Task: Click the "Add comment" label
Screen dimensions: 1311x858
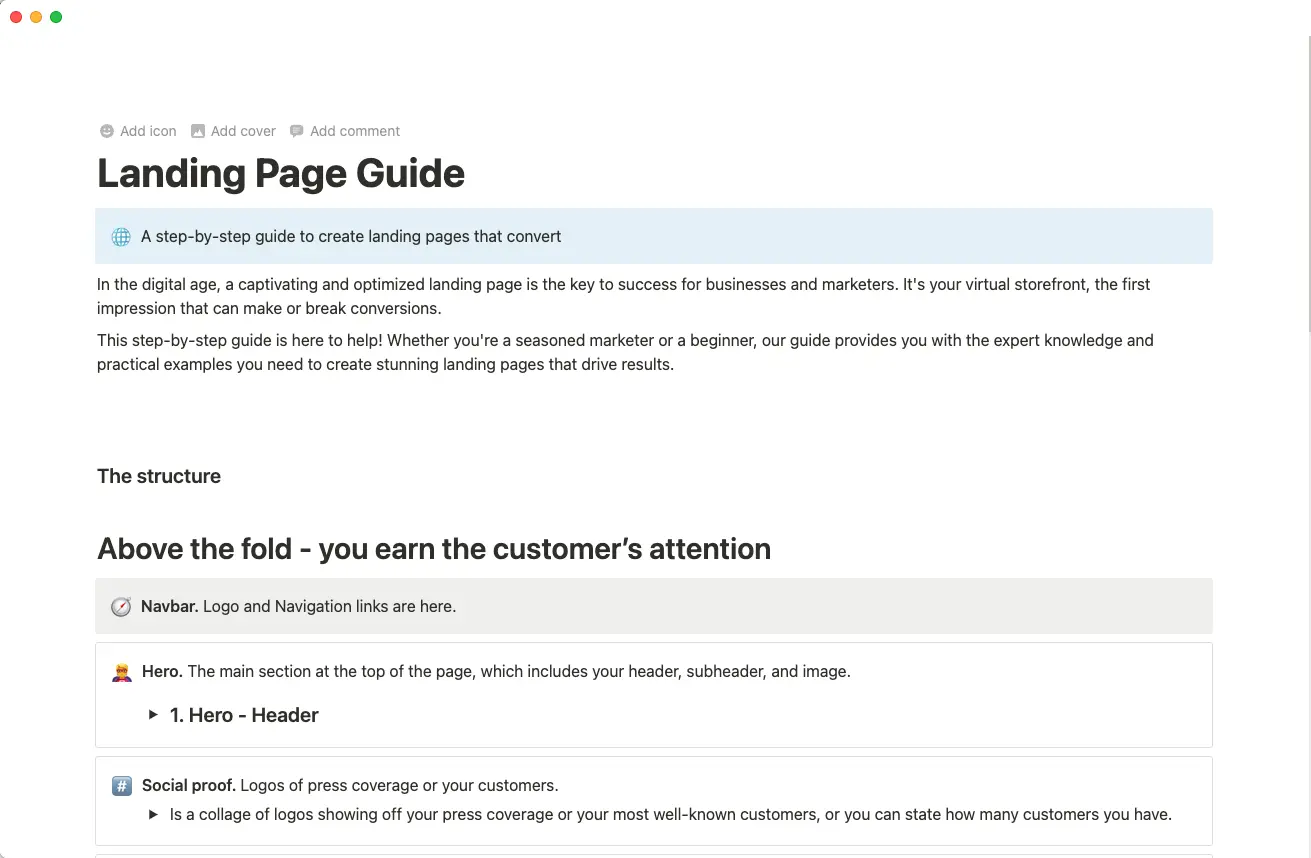Action: (x=354, y=131)
